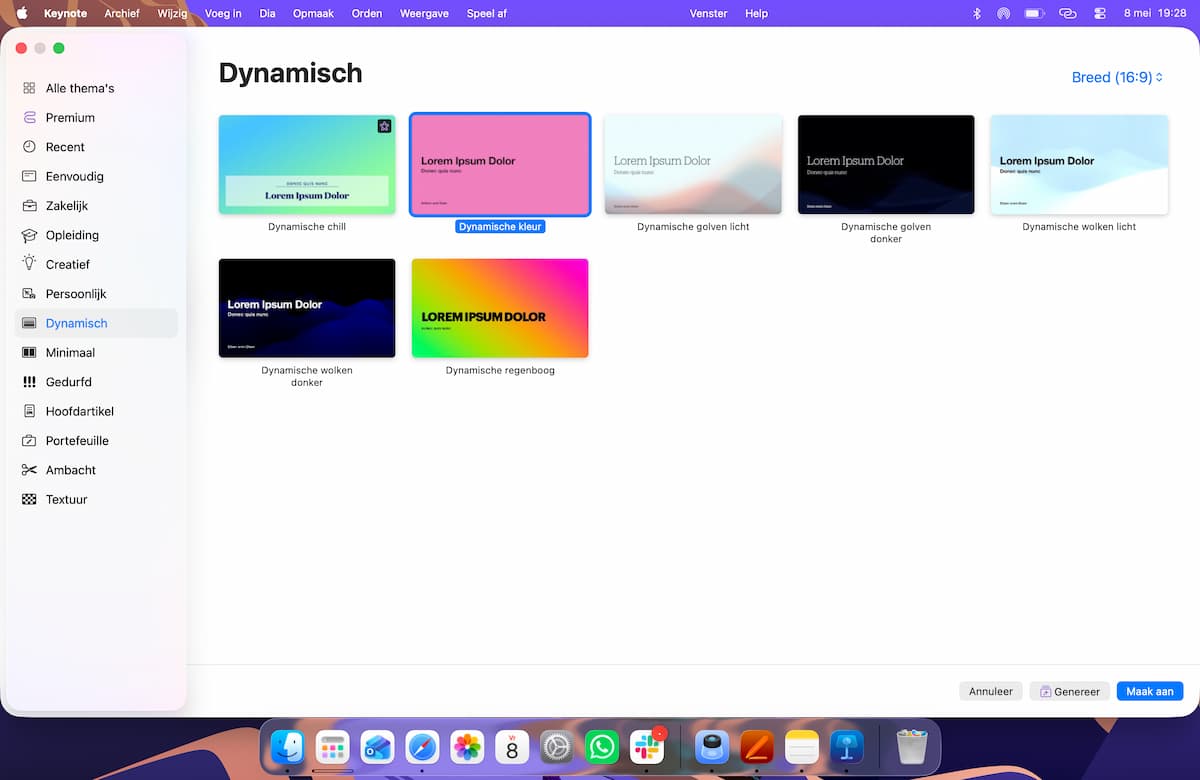This screenshot has width=1200, height=780.
Task: Open the Venster menu
Action: click(x=709, y=13)
